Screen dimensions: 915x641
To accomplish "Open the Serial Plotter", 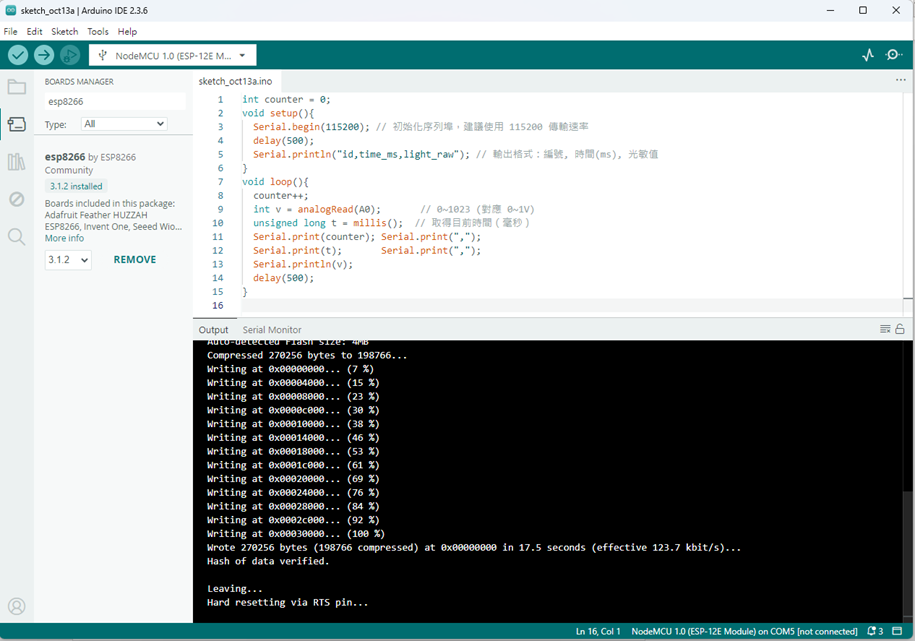I will (868, 55).
